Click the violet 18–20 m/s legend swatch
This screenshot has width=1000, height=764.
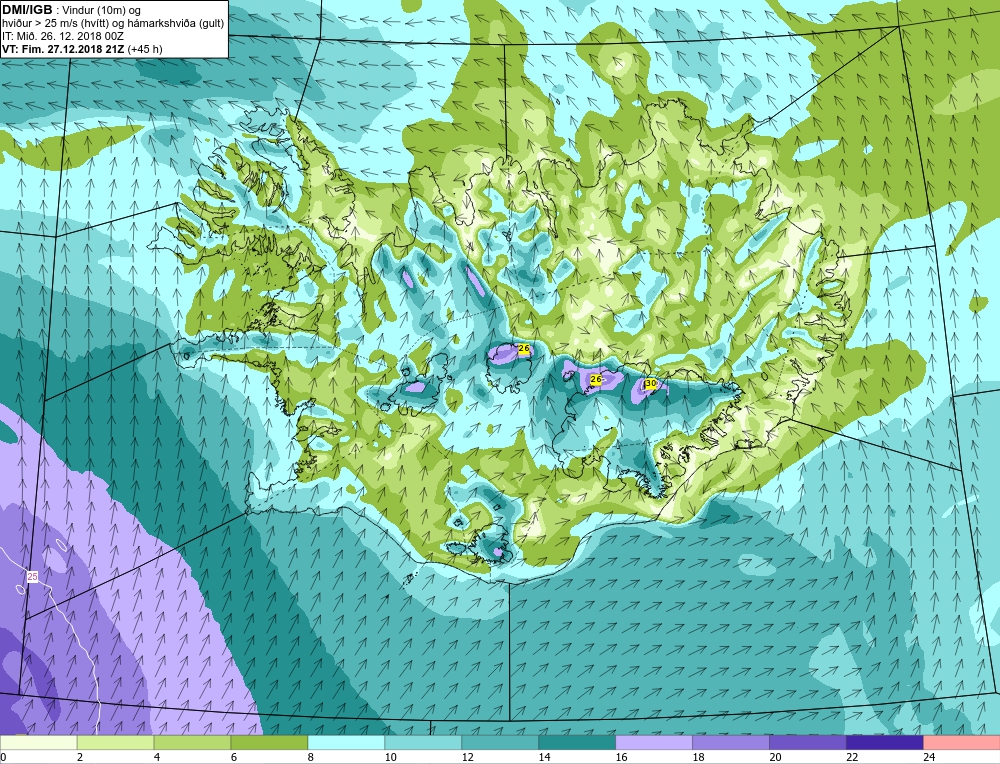coord(731,743)
